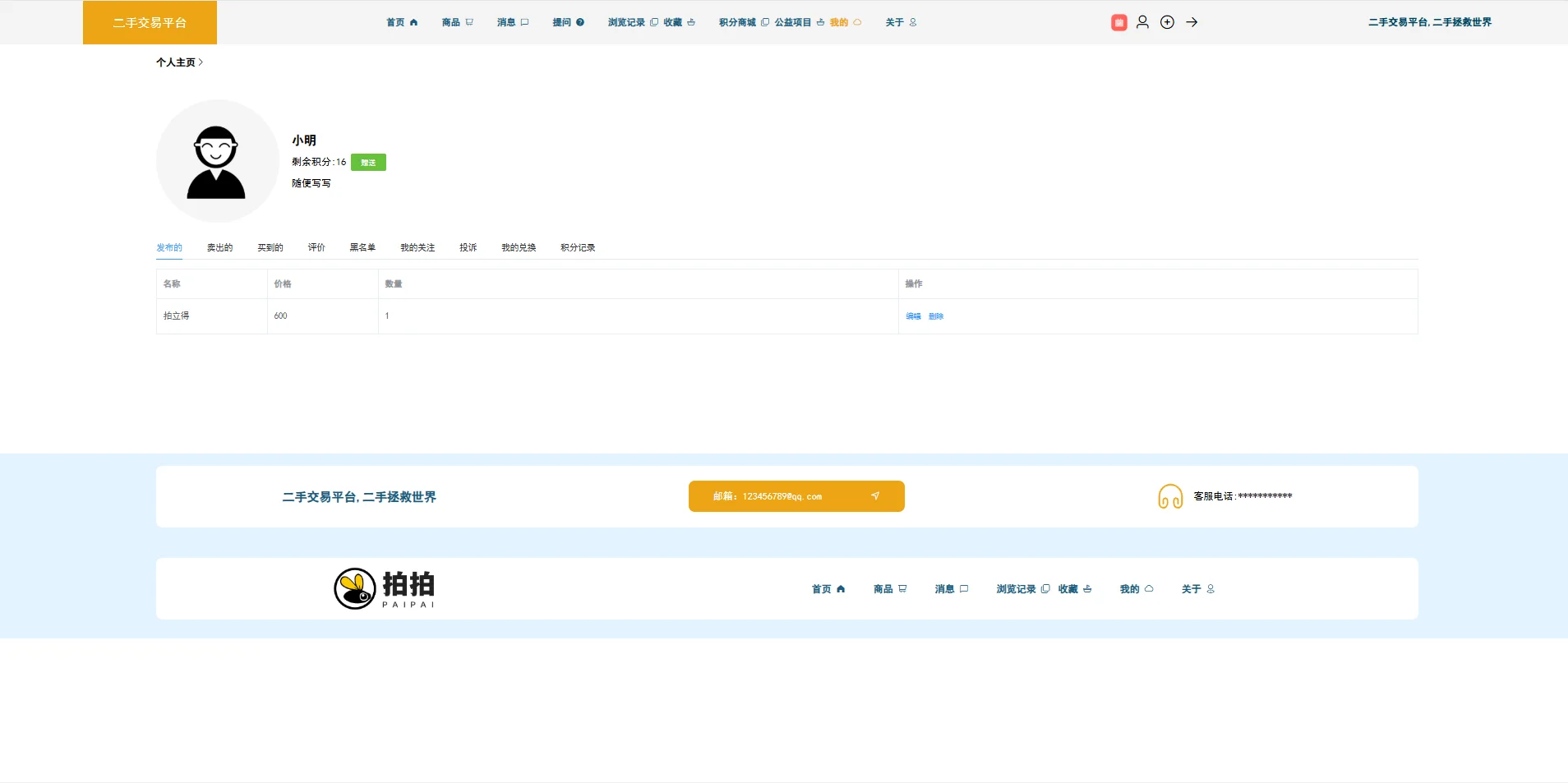The image size is (1568, 783).
Task: Click the chat bubble icon beside 消息
Action: 524,22
